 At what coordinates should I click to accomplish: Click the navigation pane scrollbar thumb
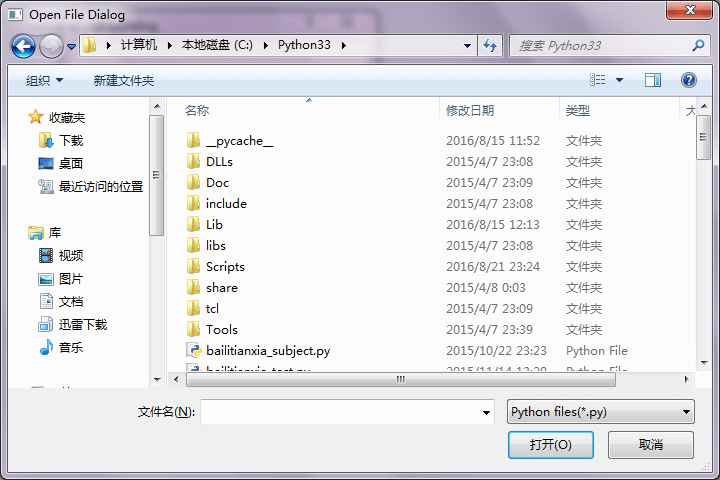157,175
